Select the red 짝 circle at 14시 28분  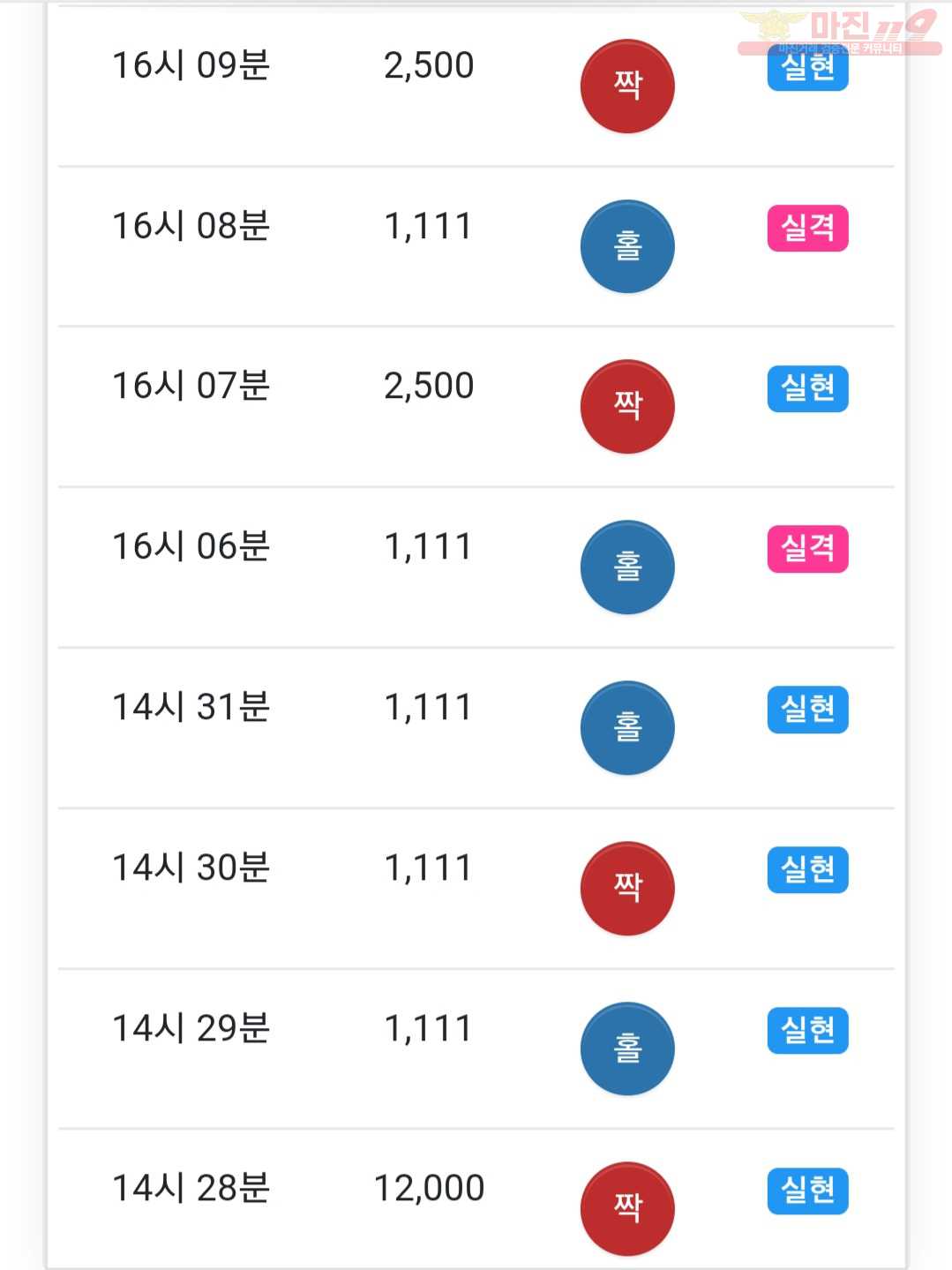tap(627, 1208)
